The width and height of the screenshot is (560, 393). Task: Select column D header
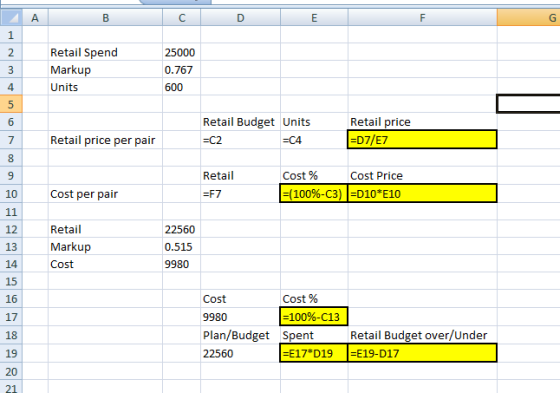pos(241,18)
